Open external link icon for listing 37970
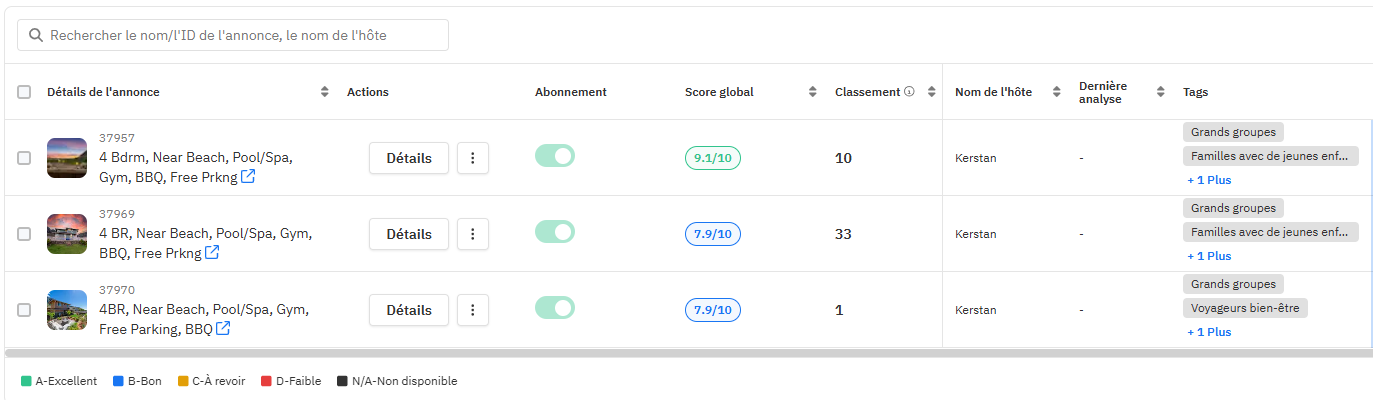Image resolution: width=1373 pixels, height=400 pixels. click(x=223, y=328)
